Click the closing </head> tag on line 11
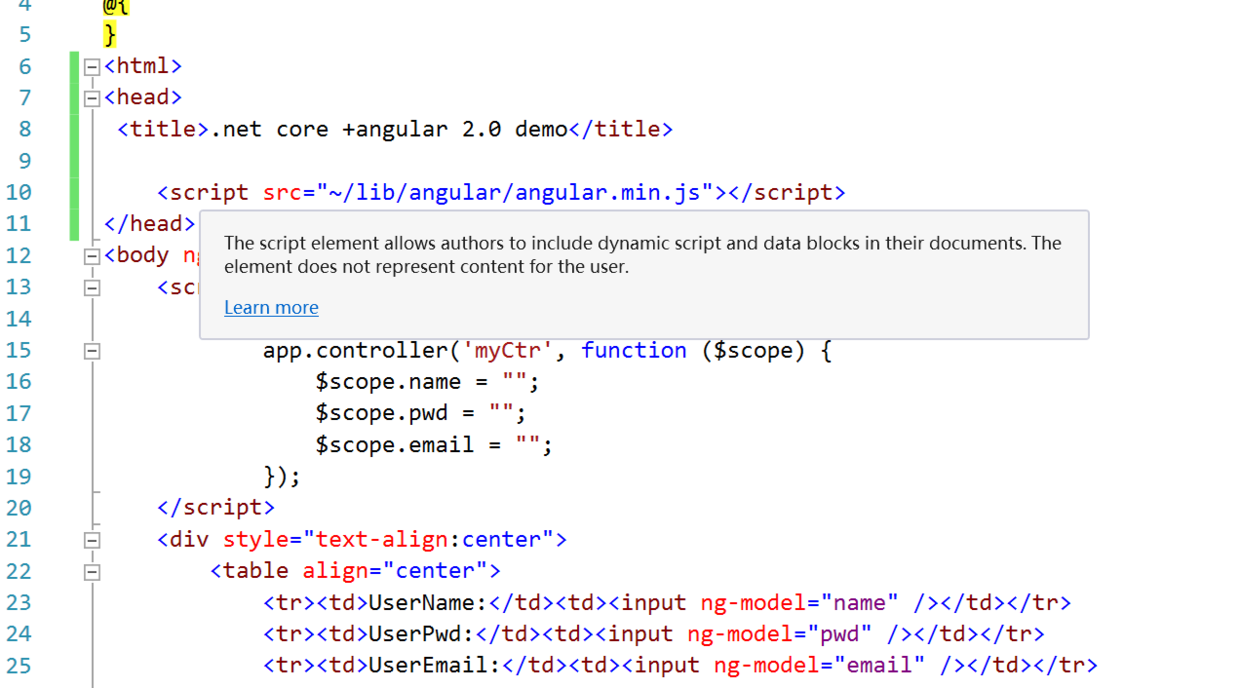The width and height of the screenshot is (1240, 688). click(x=150, y=224)
